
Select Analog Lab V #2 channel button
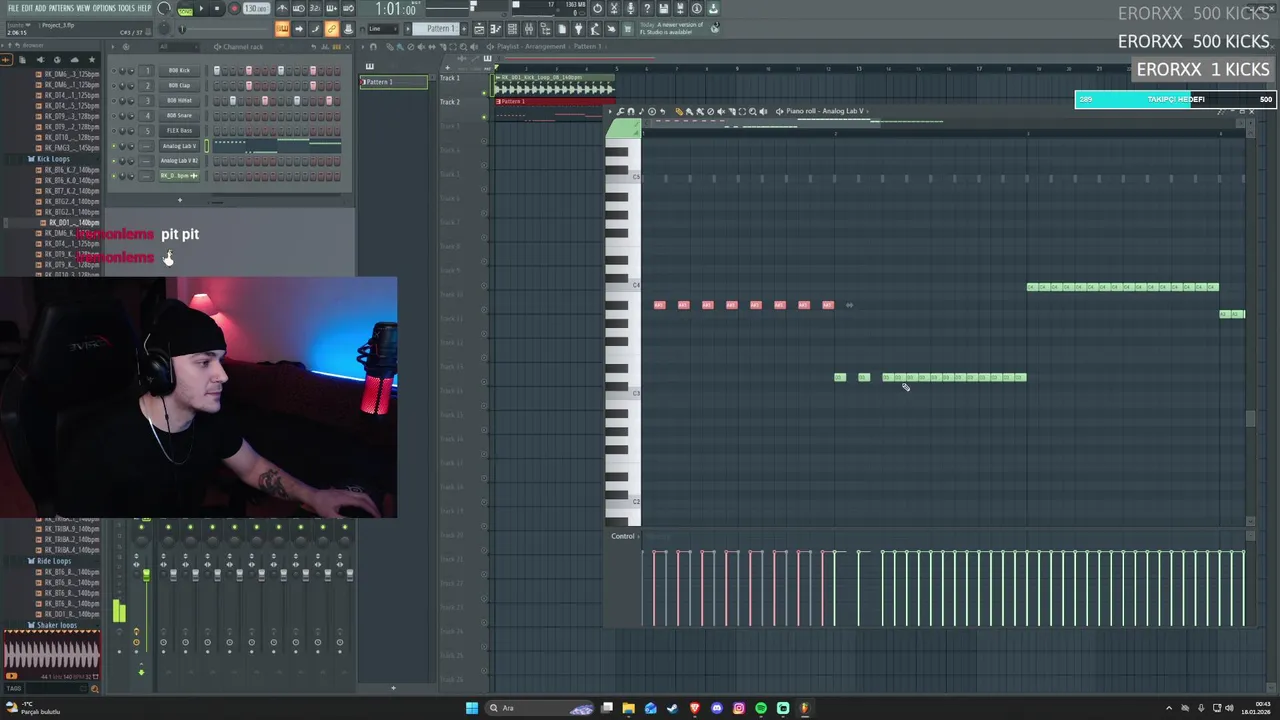[179, 161]
